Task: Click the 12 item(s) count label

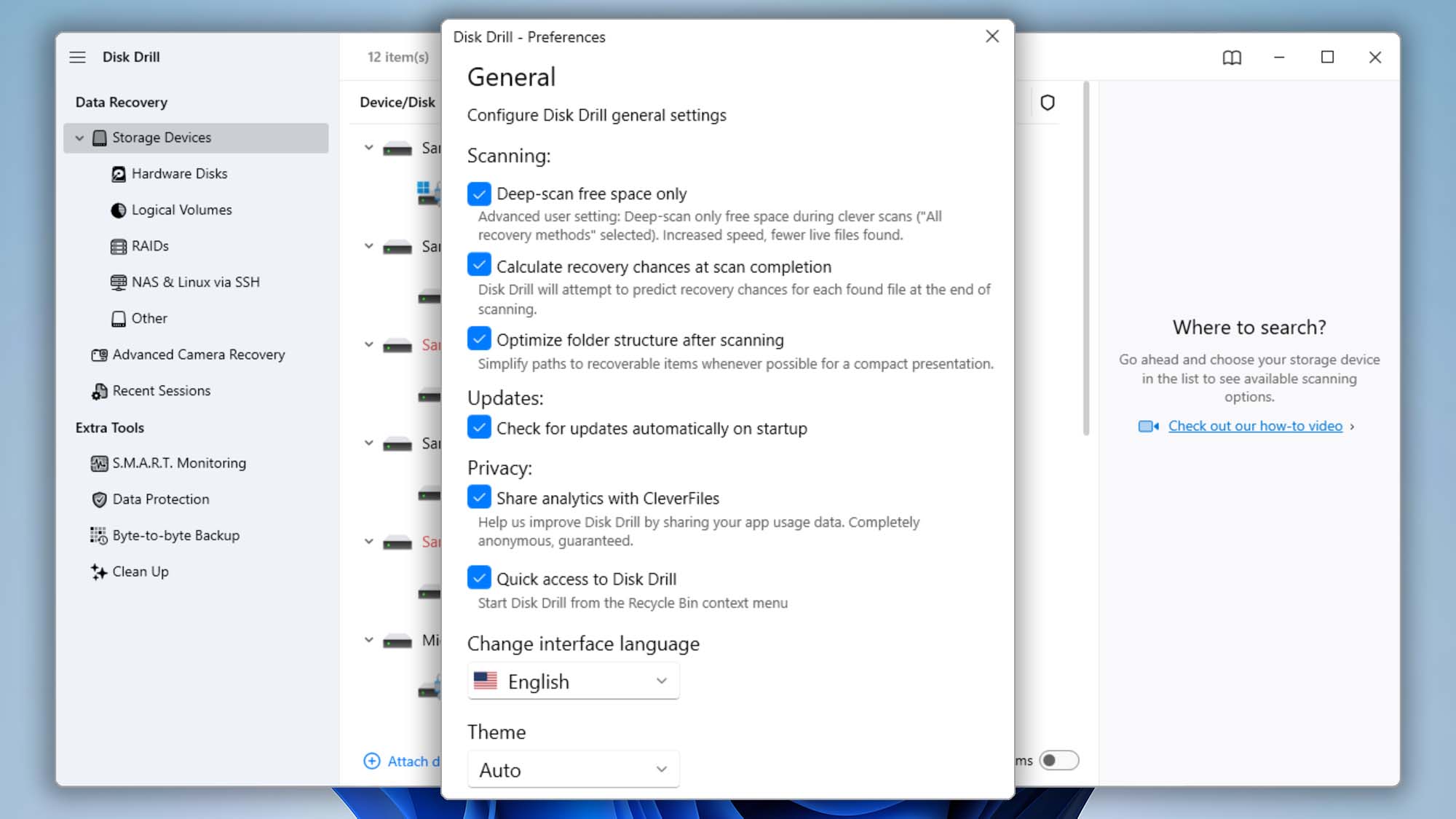Action: (398, 57)
